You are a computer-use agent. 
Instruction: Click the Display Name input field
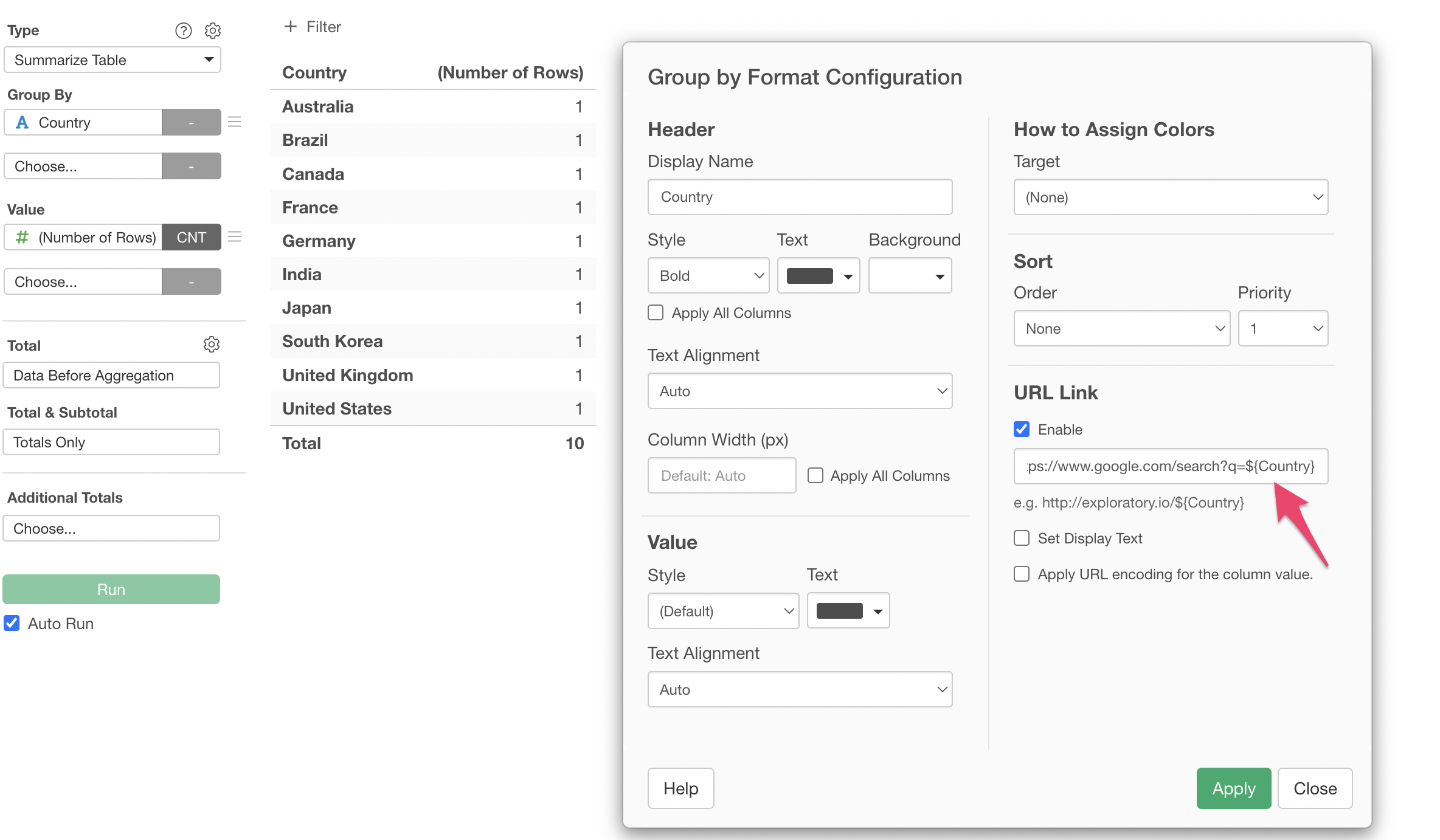click(x=800, y=197)
